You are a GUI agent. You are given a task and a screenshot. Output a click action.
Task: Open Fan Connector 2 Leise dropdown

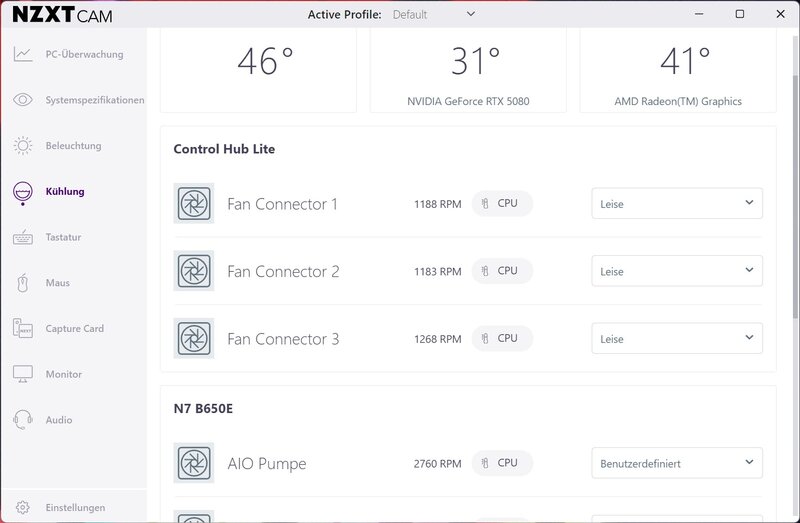tap(677, 270)
